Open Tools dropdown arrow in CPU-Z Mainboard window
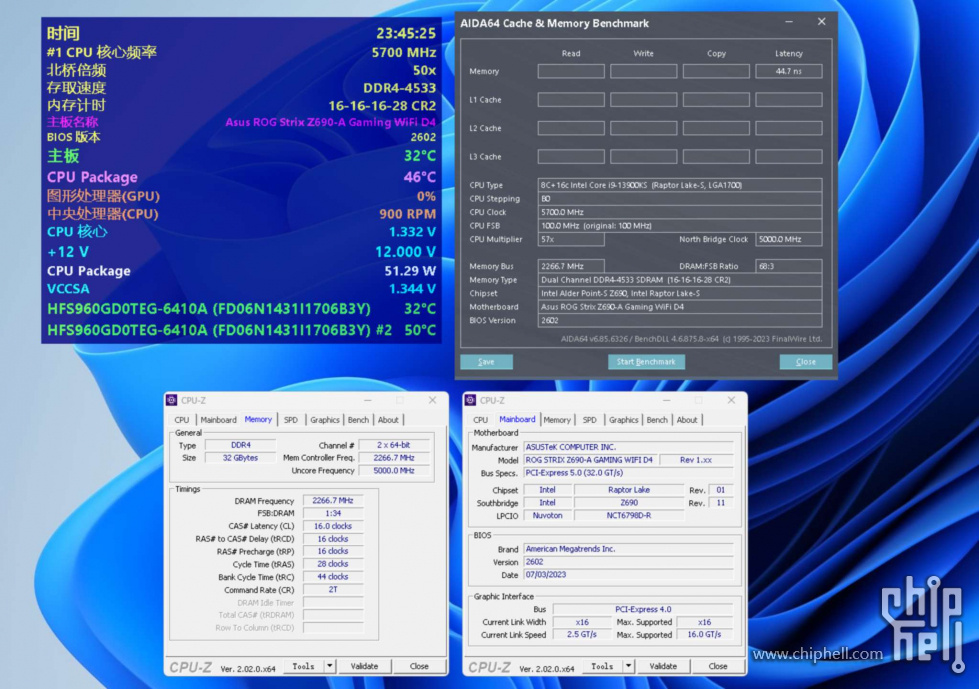979x689 pixels. point(629,666)
